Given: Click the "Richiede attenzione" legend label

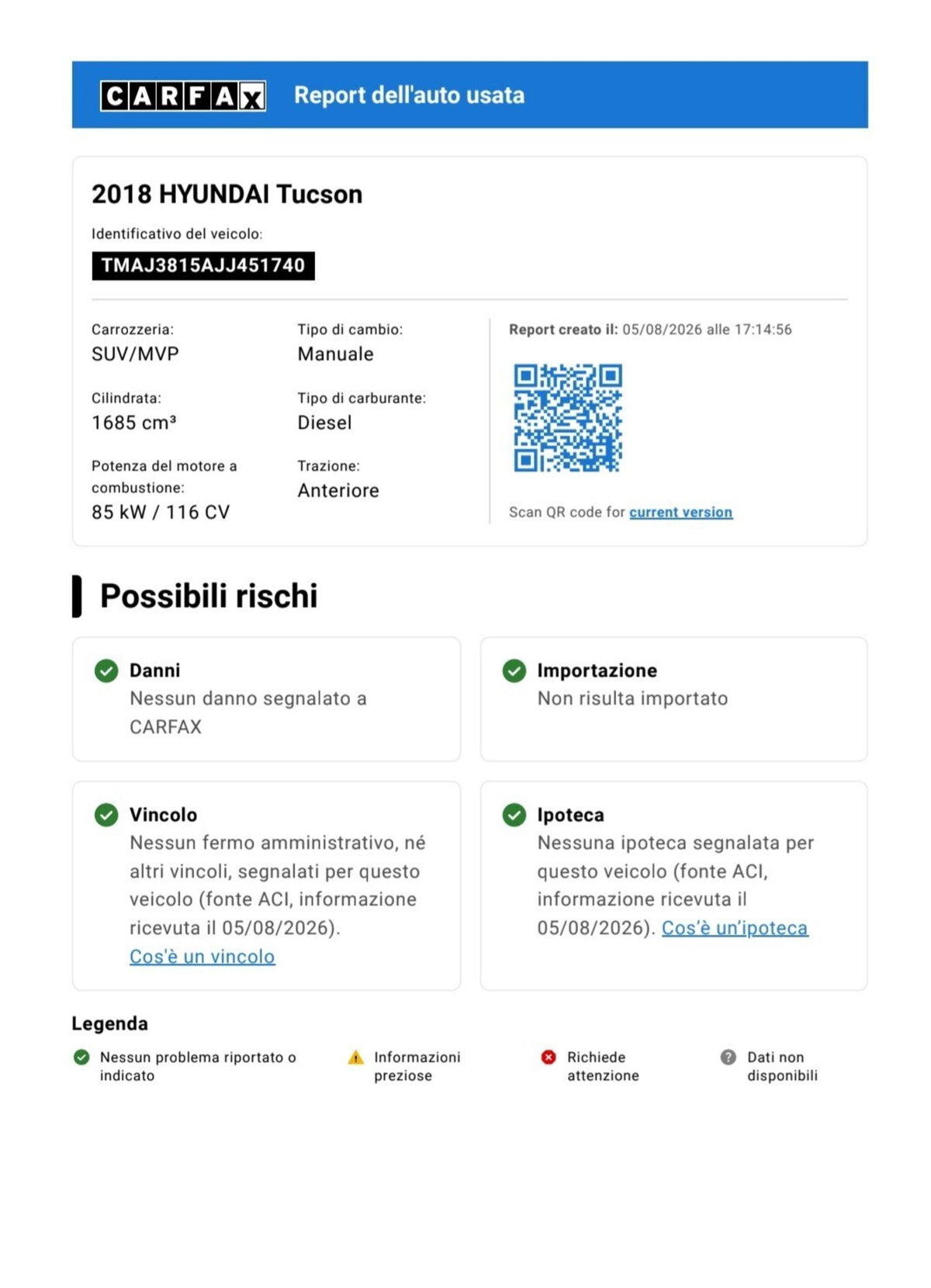Looking at the screenshot, I should coord(603,1066).
